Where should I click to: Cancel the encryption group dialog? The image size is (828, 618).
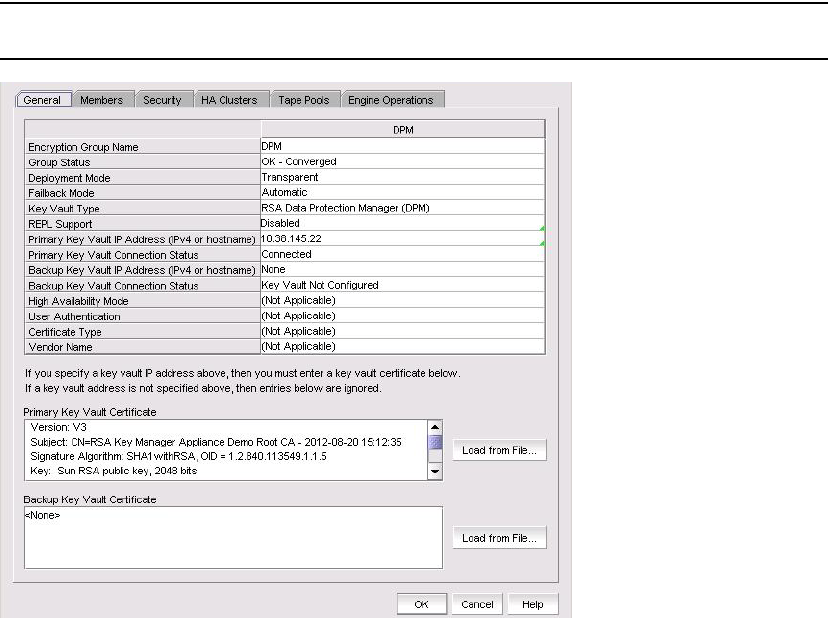click(477, 604)
